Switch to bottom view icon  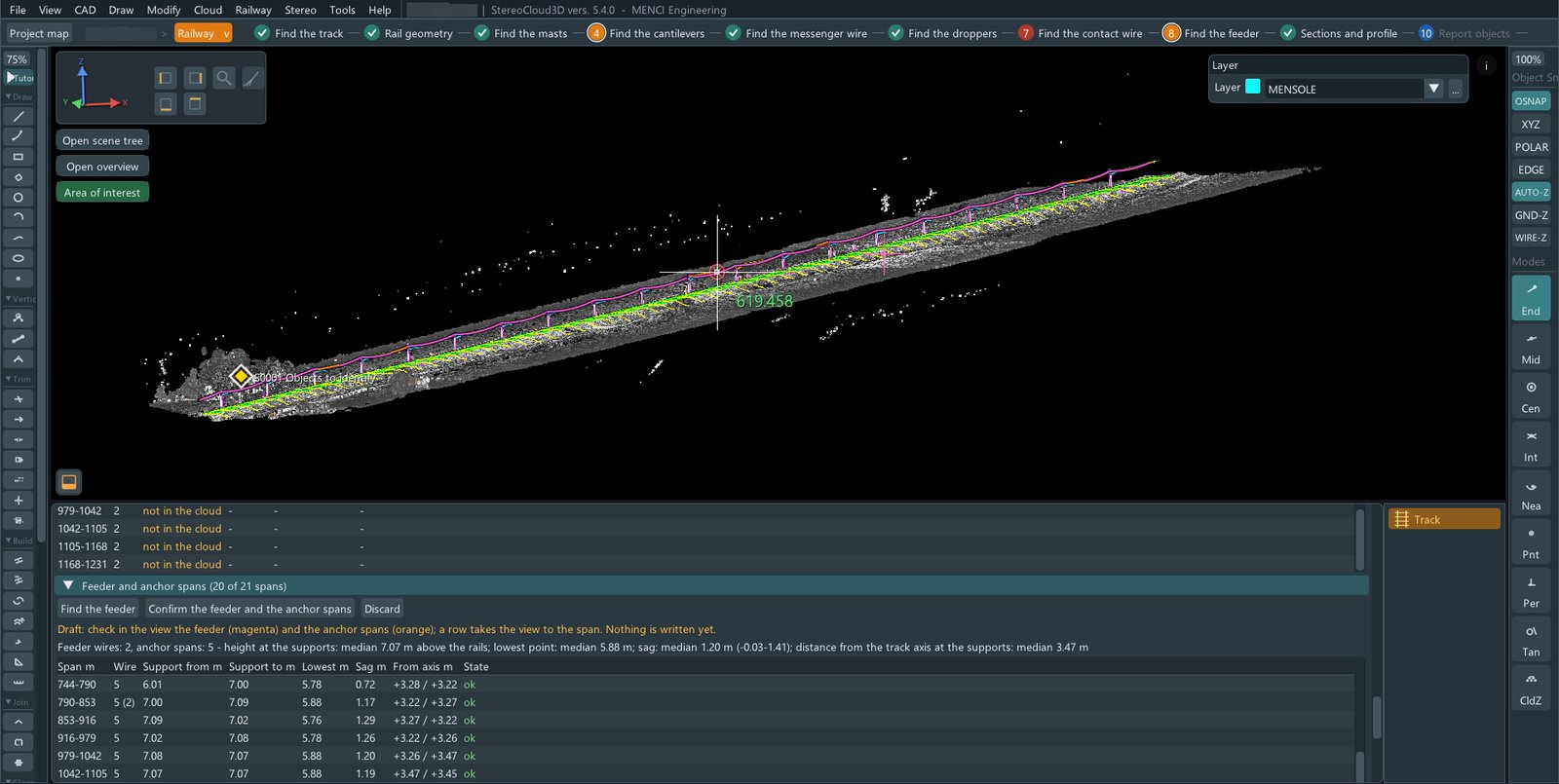pyautogui.click(x=166, y=104)
